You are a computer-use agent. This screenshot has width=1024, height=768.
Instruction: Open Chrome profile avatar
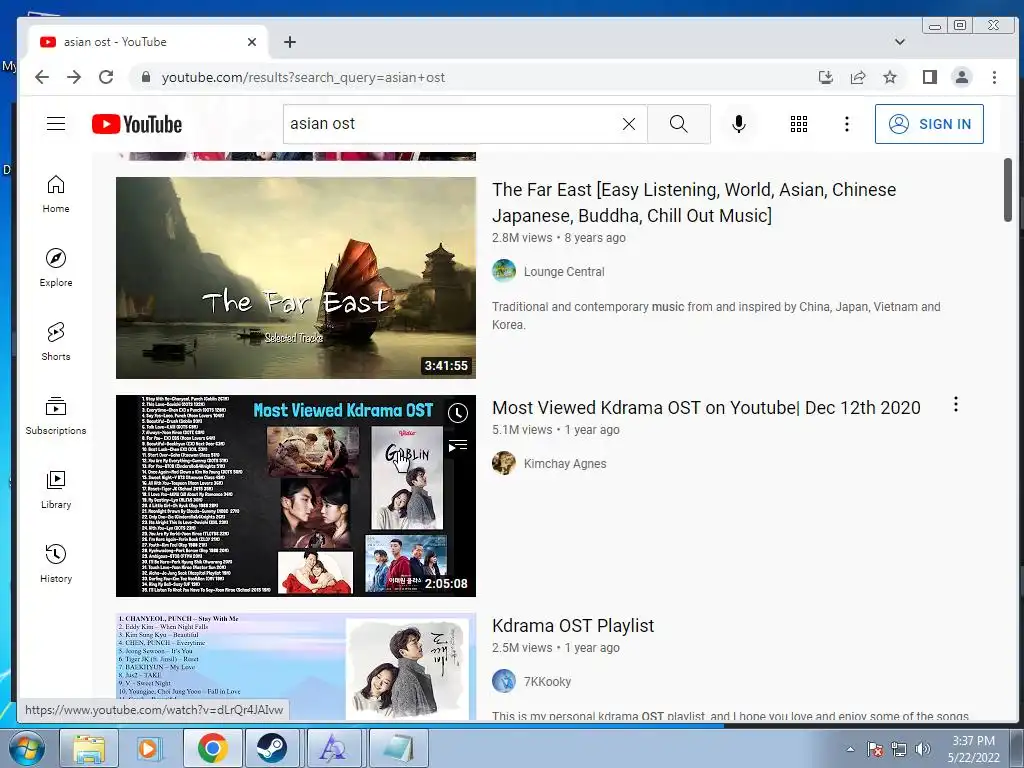pyautogui.click(x=962, y=77)
